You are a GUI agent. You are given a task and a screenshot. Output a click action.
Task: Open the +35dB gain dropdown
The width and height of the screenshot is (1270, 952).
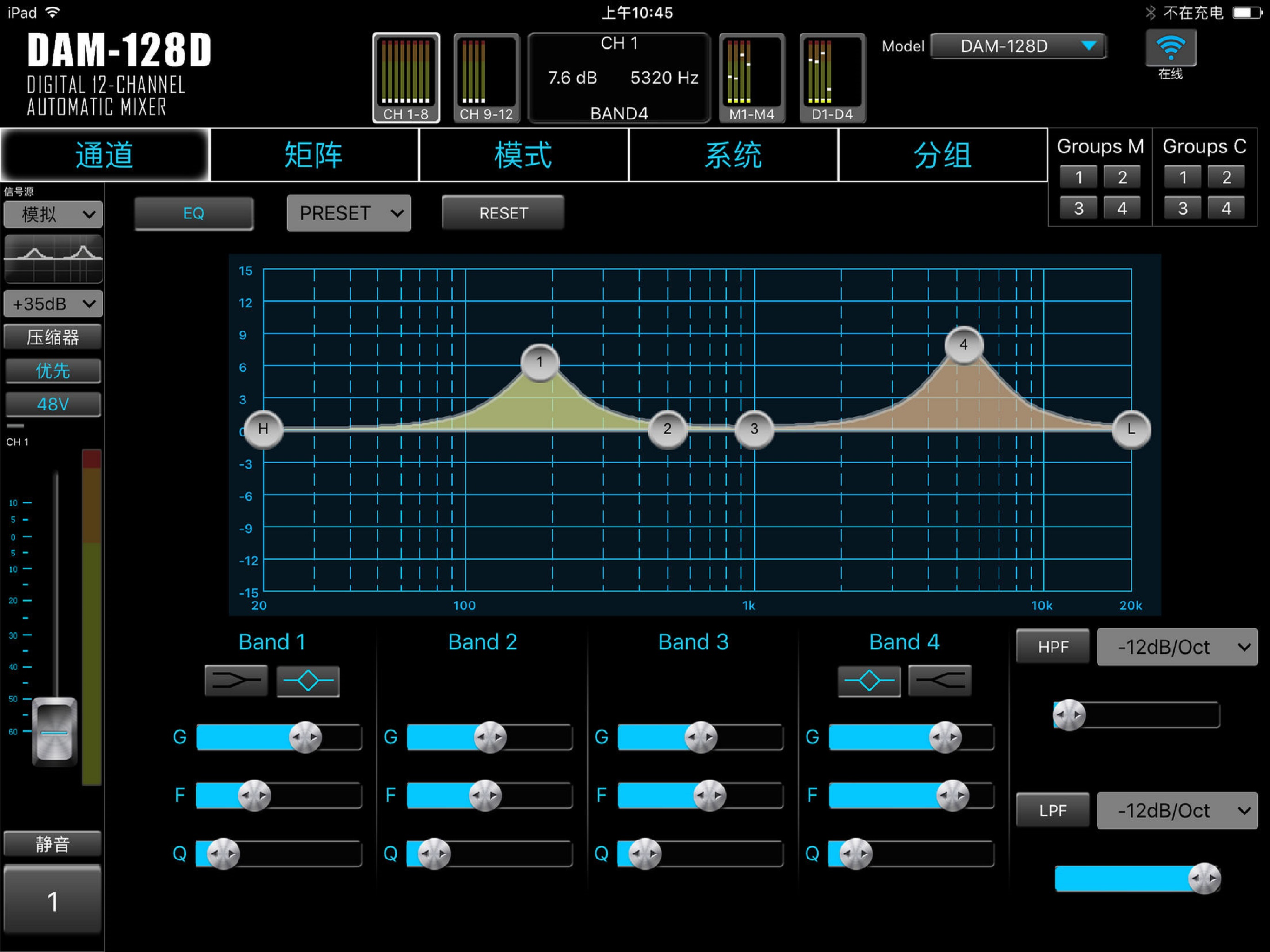pyautogui.click(x=53, y=304)
